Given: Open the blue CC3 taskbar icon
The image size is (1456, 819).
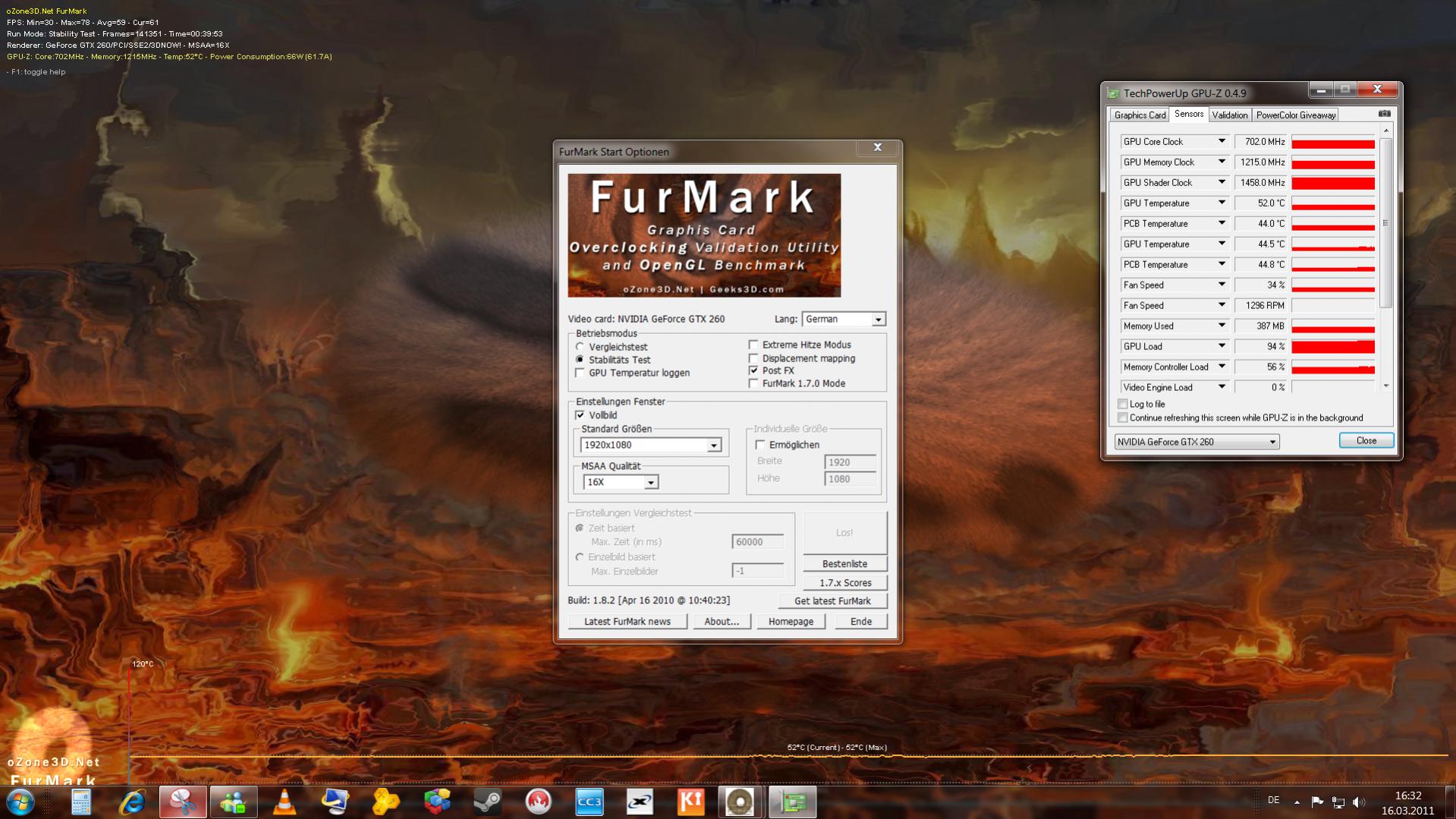Looking at the screenshot, I should [x=590, y=802].
